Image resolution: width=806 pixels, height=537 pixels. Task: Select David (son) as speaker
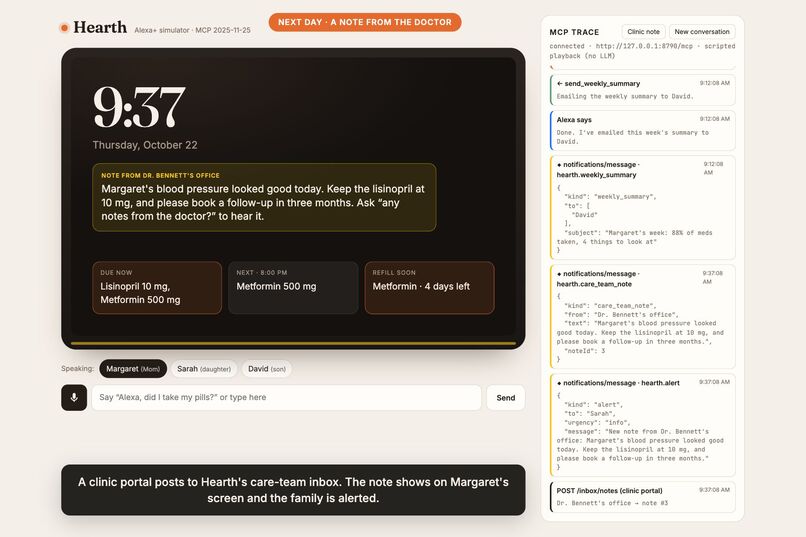267,368
